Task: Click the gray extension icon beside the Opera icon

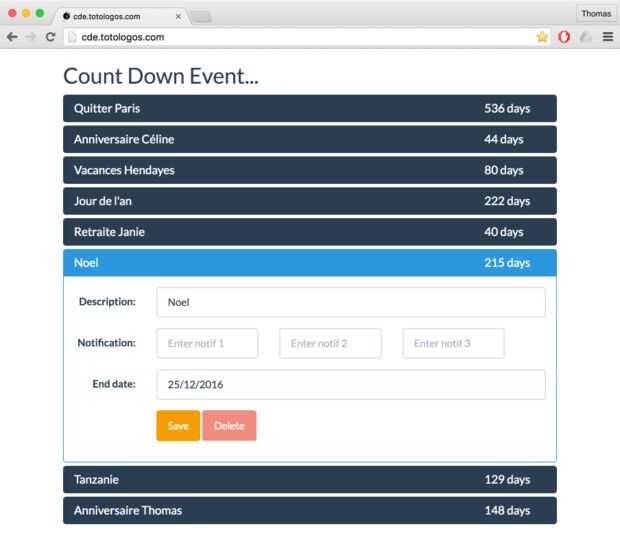Action: point(585,37)
